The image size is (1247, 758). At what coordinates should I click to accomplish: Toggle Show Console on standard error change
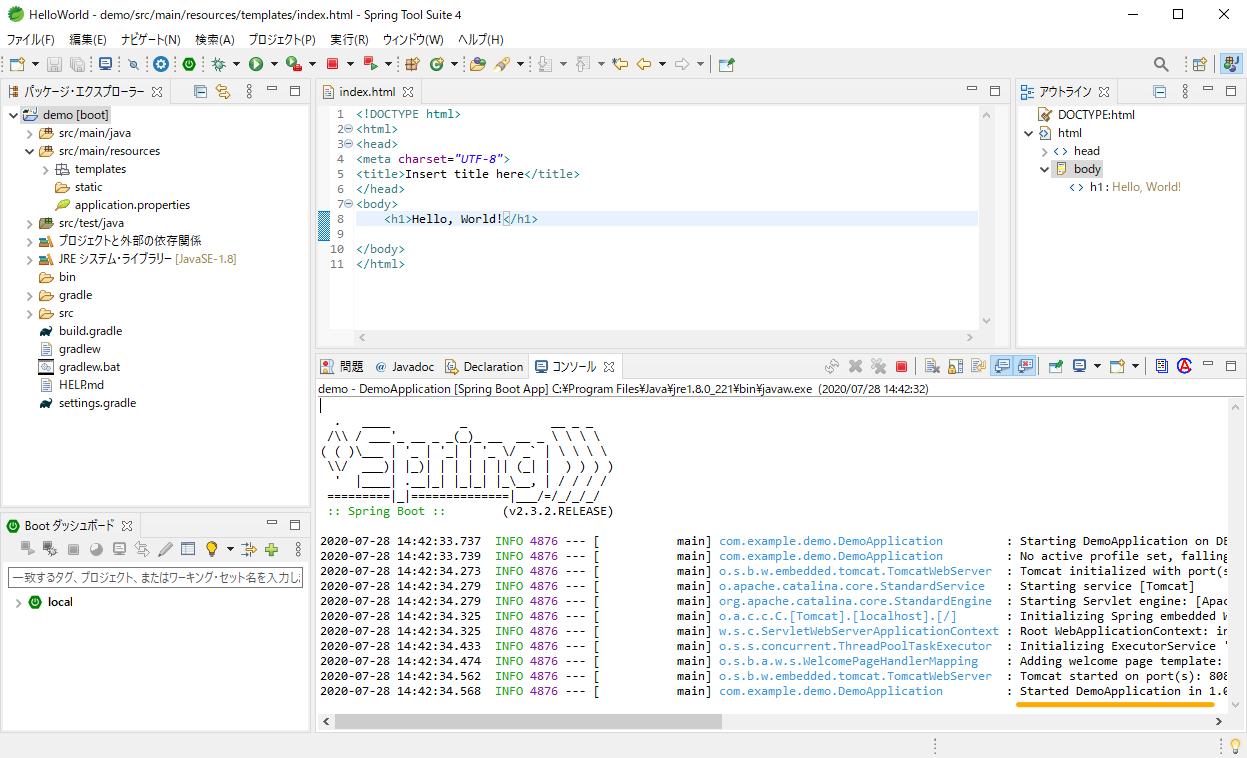[x=1025, y=367]
